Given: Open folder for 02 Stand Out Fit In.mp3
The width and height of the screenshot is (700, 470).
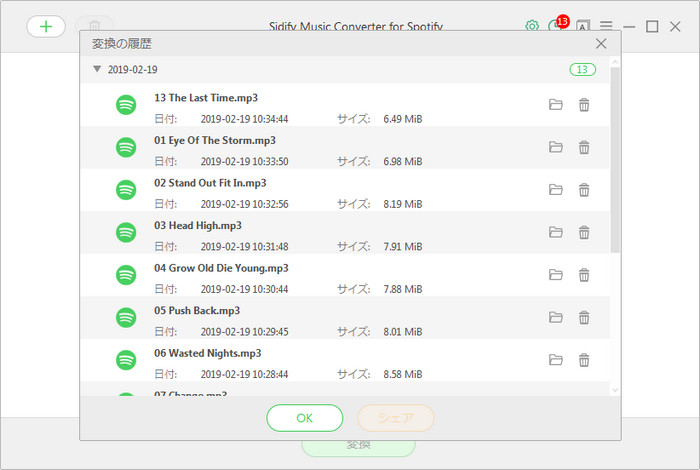Looking at the screenshot, I should point(555,190).
